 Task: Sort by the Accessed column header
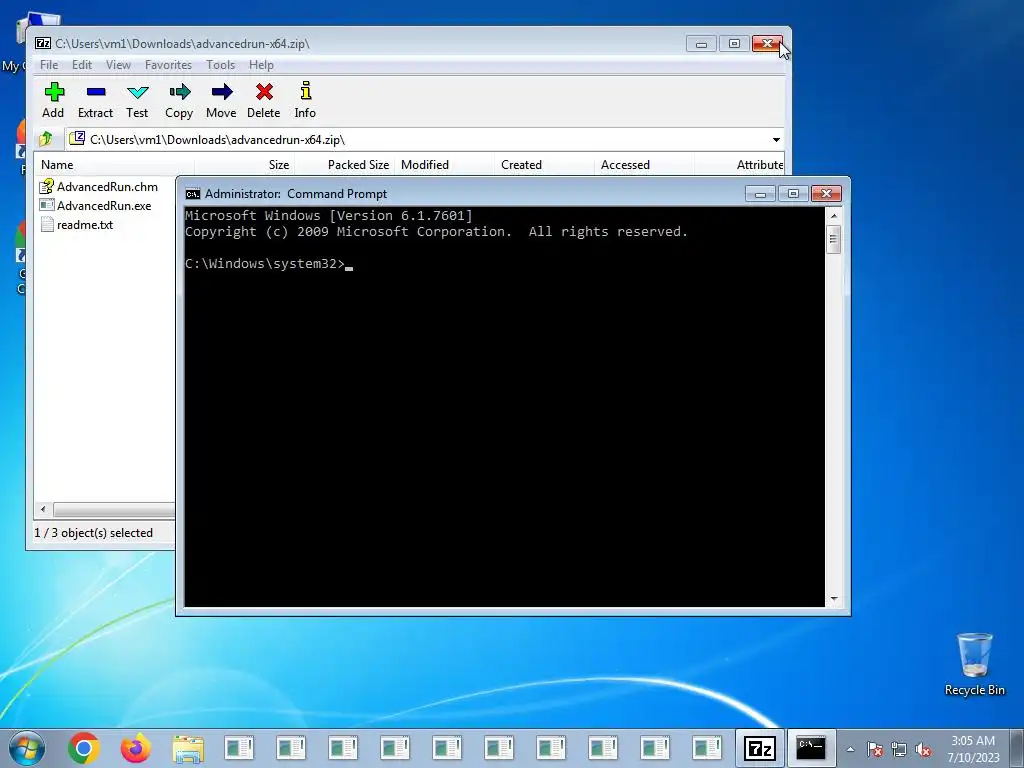tap(644, 165)
